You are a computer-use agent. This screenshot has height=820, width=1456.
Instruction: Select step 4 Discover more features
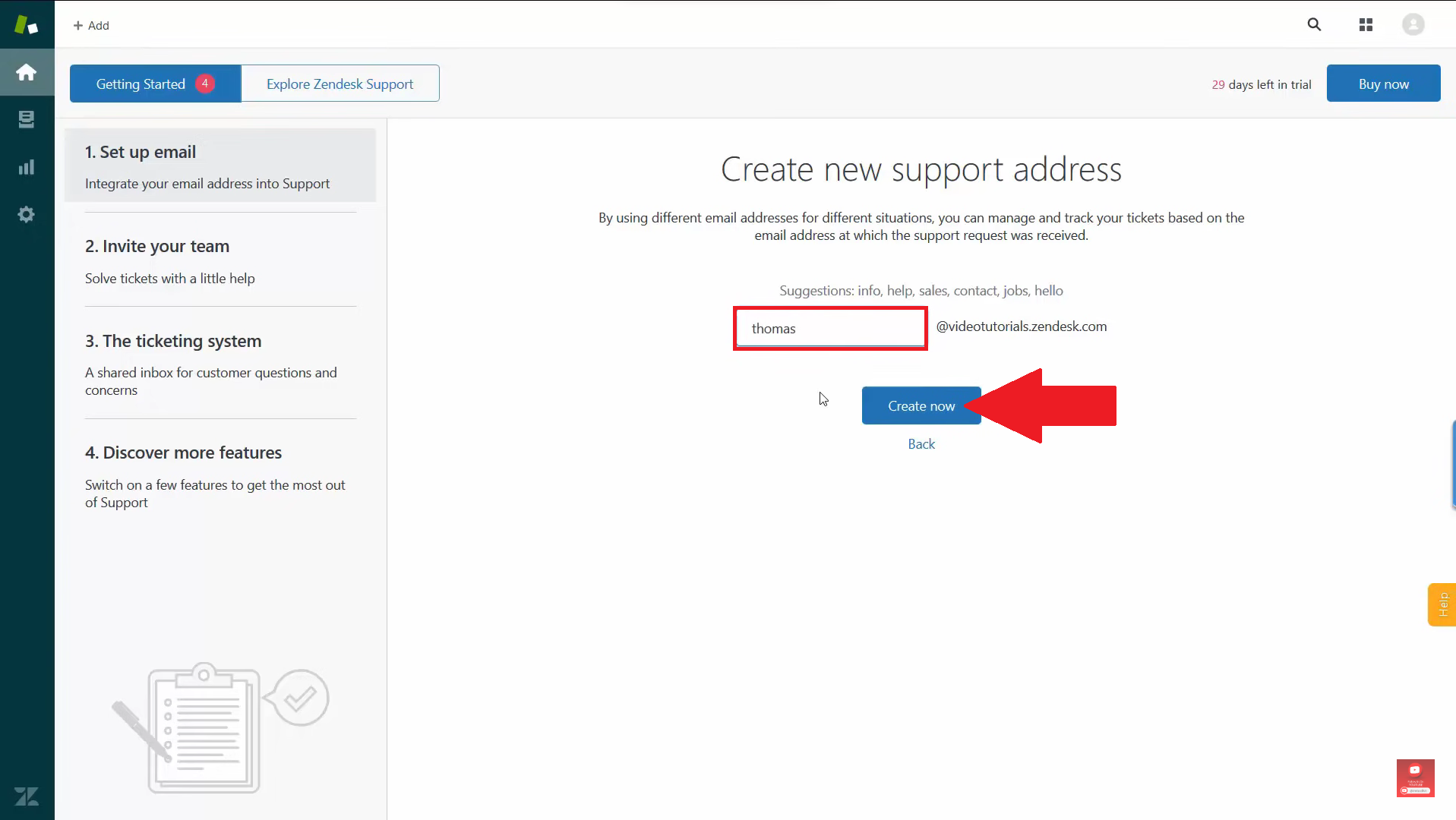(x=220, y=476)
